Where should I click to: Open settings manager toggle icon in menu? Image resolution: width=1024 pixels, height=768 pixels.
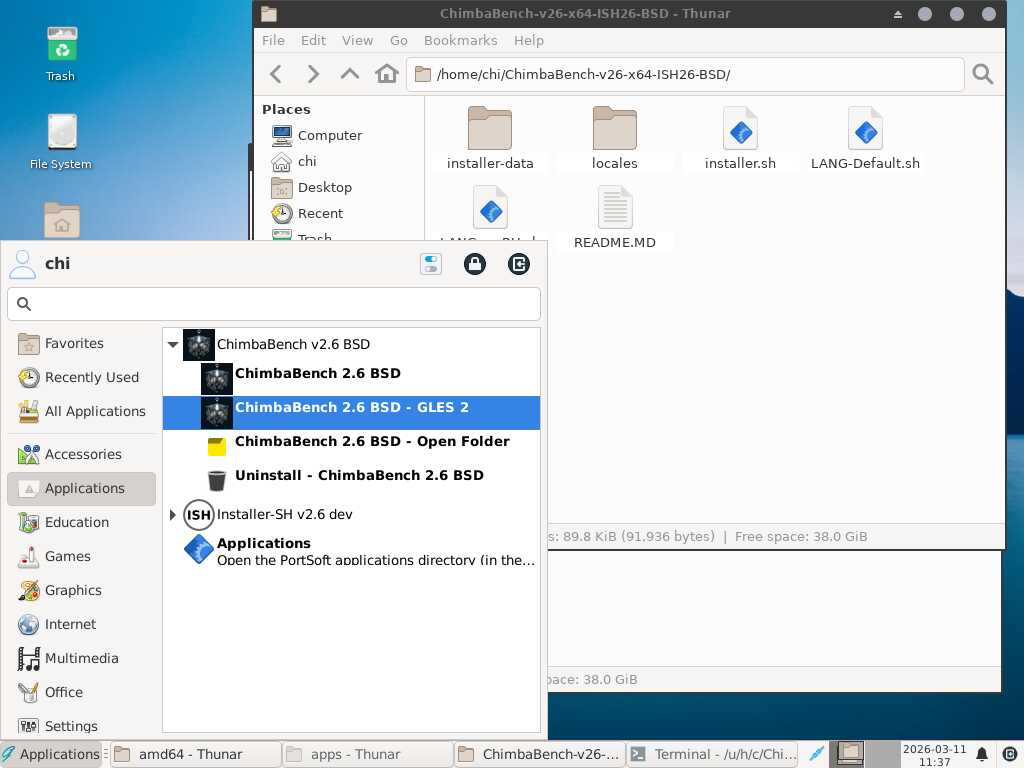(x=431, y=264)
